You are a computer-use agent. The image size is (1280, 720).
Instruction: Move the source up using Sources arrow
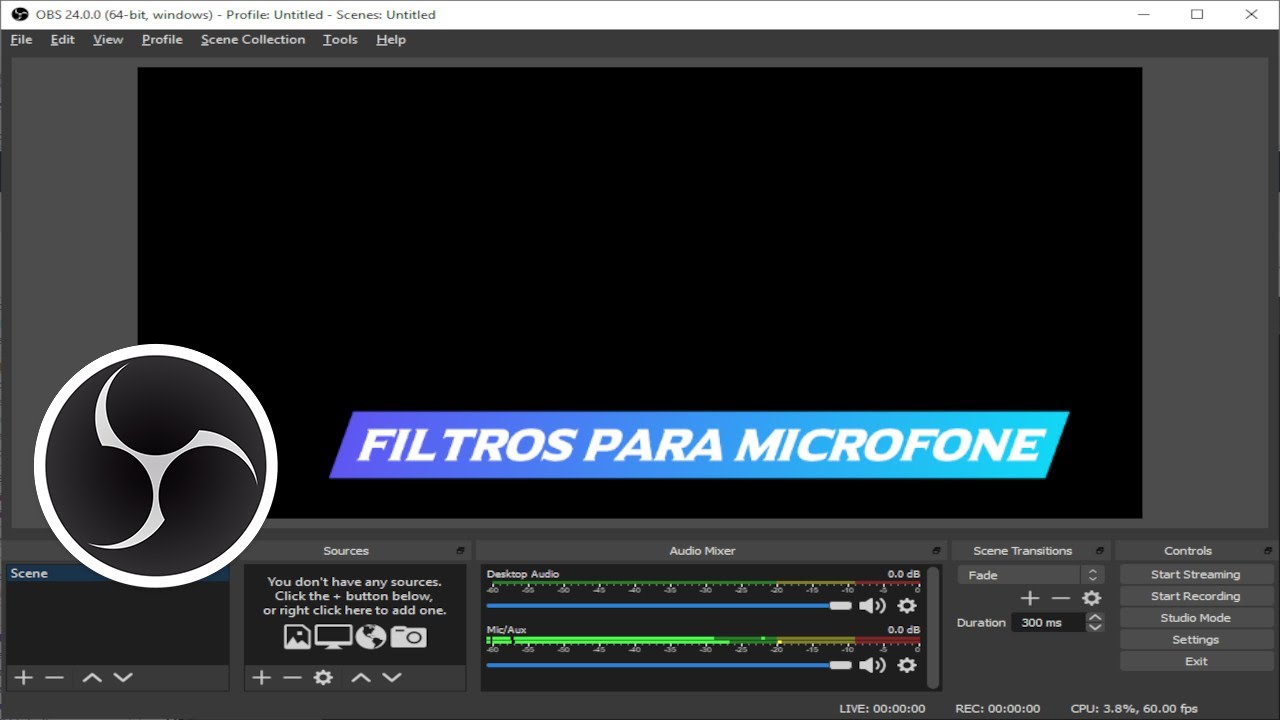[361, 677]
